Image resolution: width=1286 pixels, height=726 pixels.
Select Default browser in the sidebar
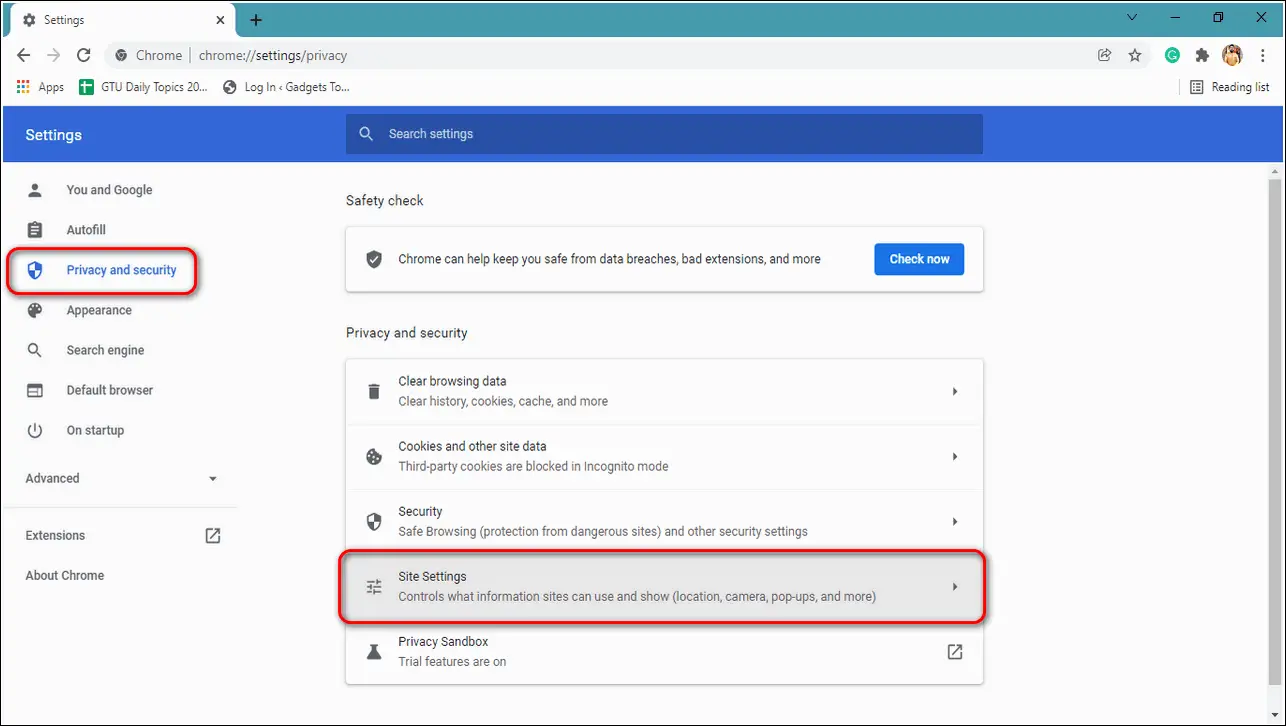click(x=110, y=390)
